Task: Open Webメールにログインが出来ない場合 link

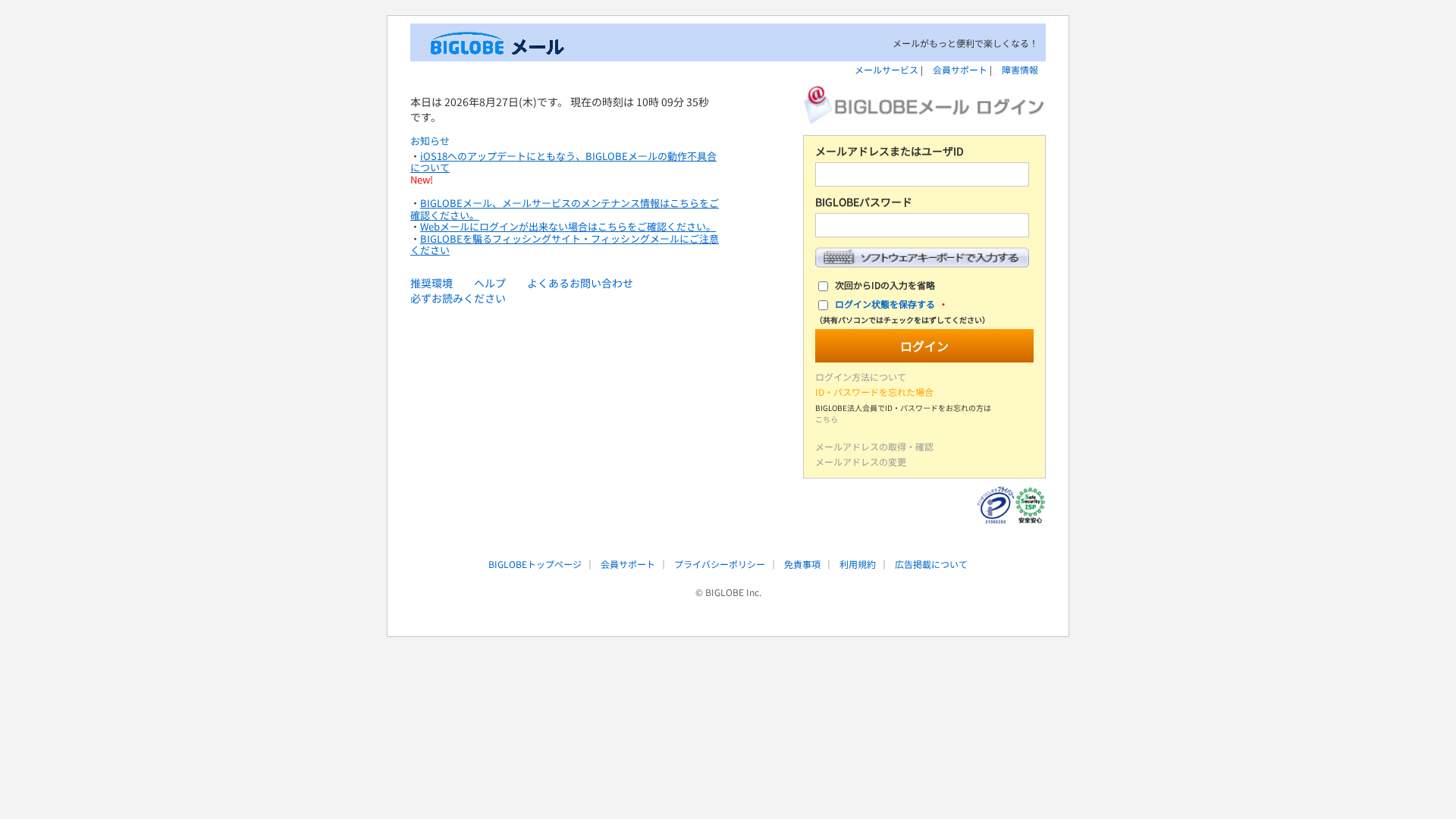Action: coord(567,227)
